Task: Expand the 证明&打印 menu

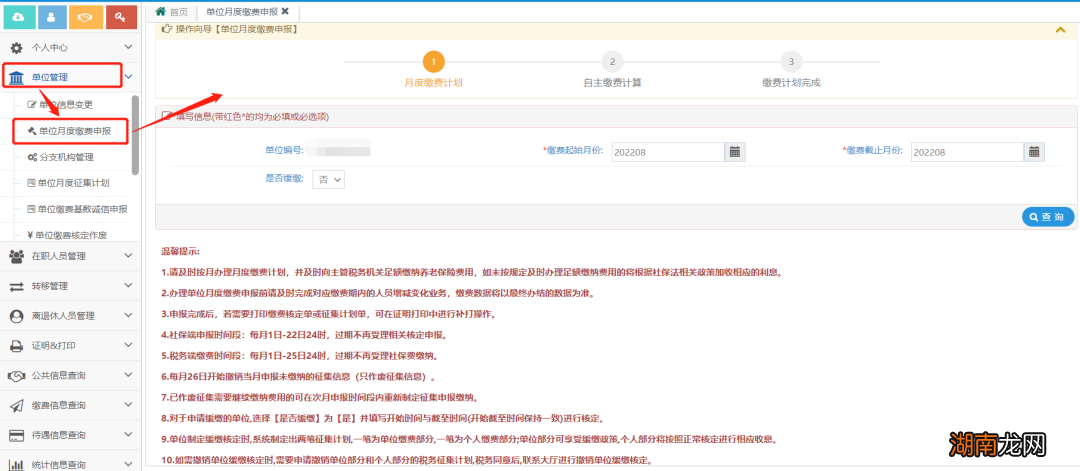Action: pyautogui.click(x=127, y=346)
